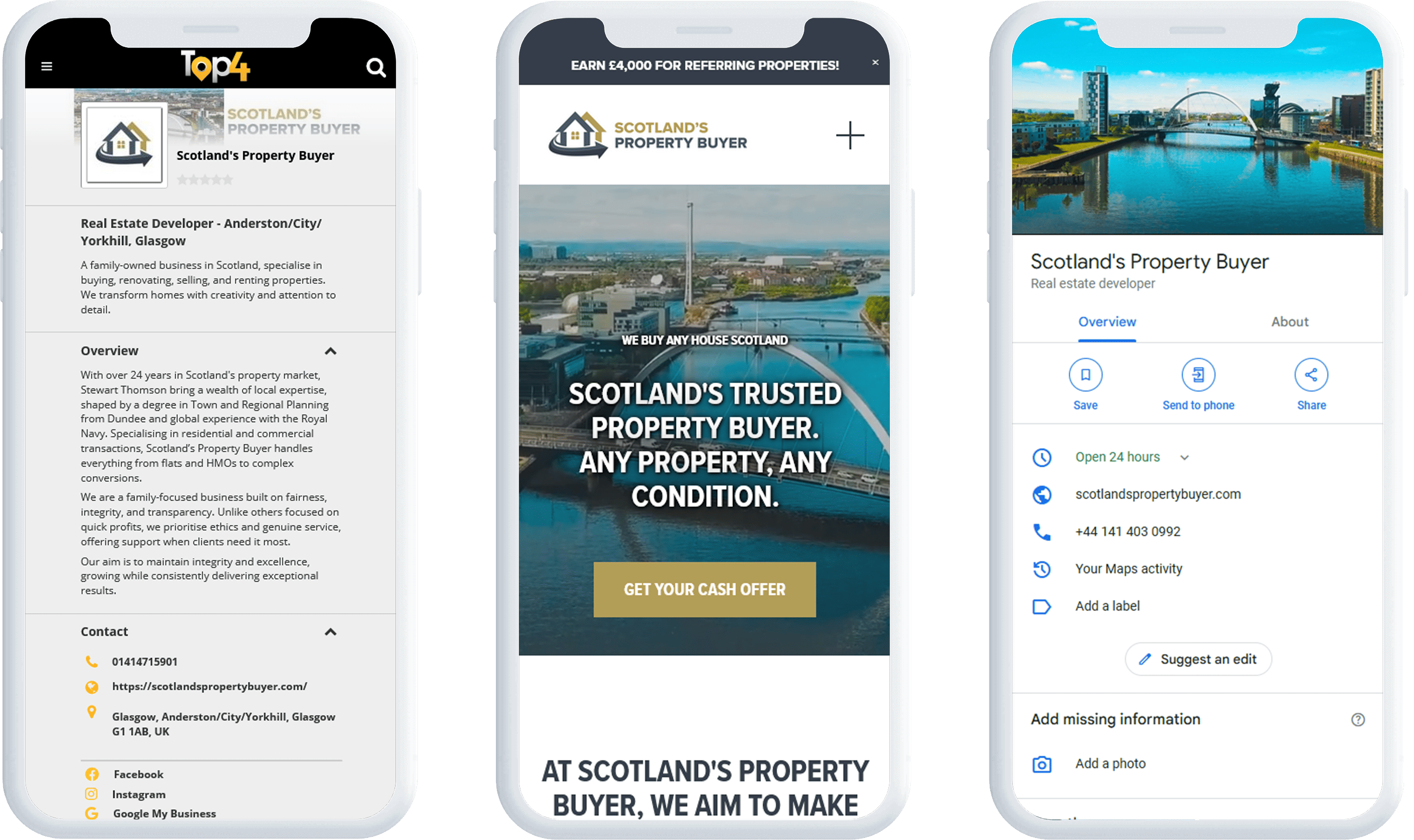The height and width of the screenshot is (840, 1414).
Task: Click the Facebook link on Top4 profile
Action: [139, 773]
